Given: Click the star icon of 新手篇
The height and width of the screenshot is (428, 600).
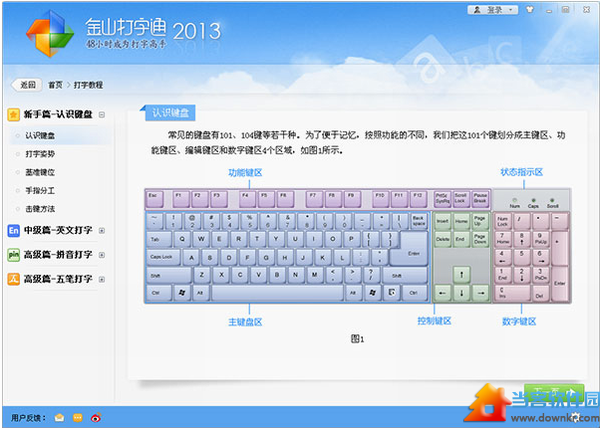Looking at the screenshot, I should click(13, 114).
